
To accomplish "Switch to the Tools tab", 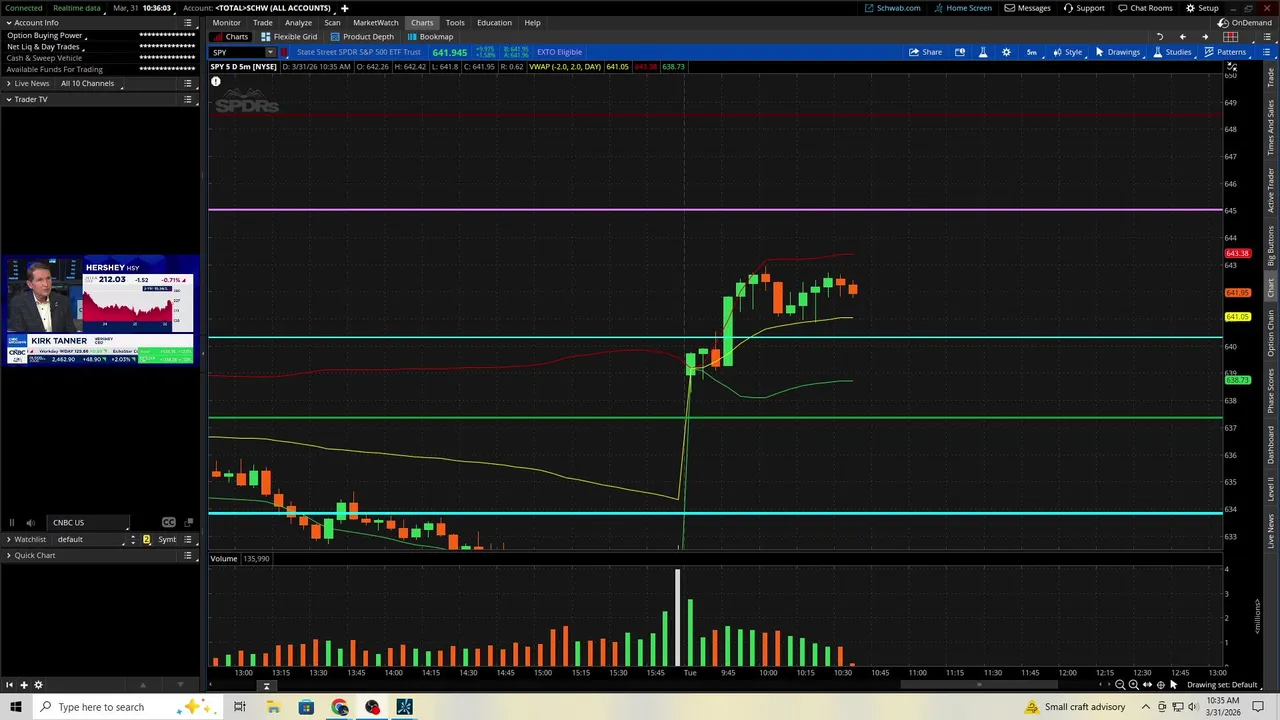I will point(455,22).
